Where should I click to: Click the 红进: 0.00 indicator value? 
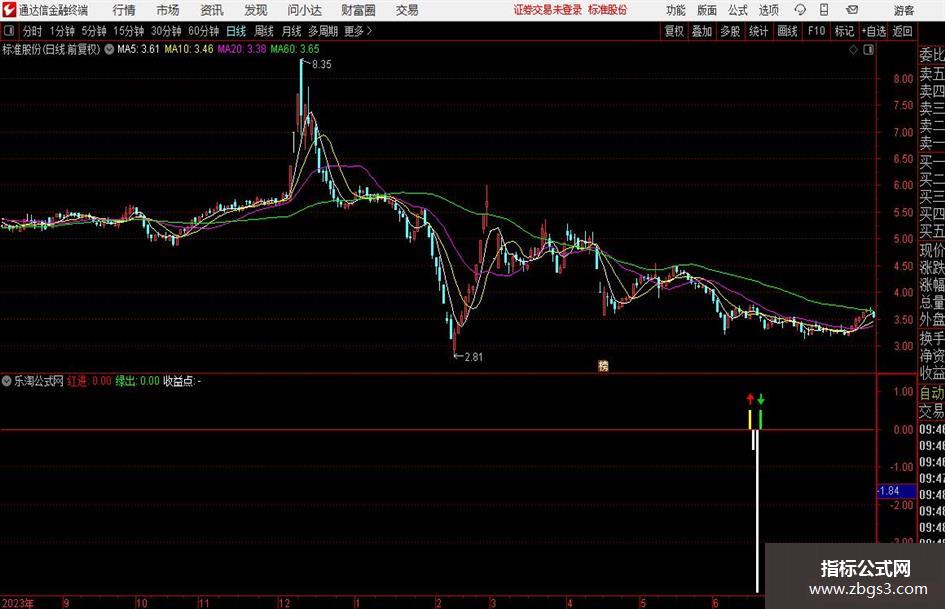point(89,381)
